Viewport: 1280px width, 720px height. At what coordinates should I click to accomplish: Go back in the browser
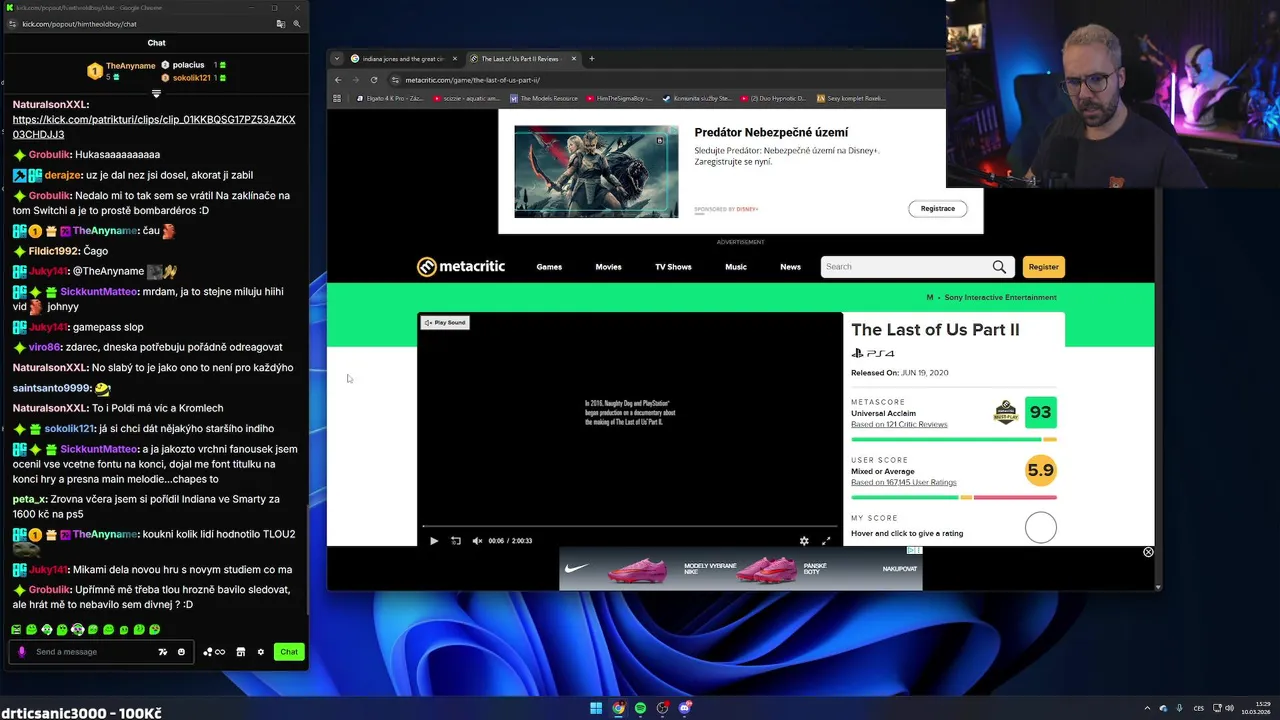click(x=338, y=80)
